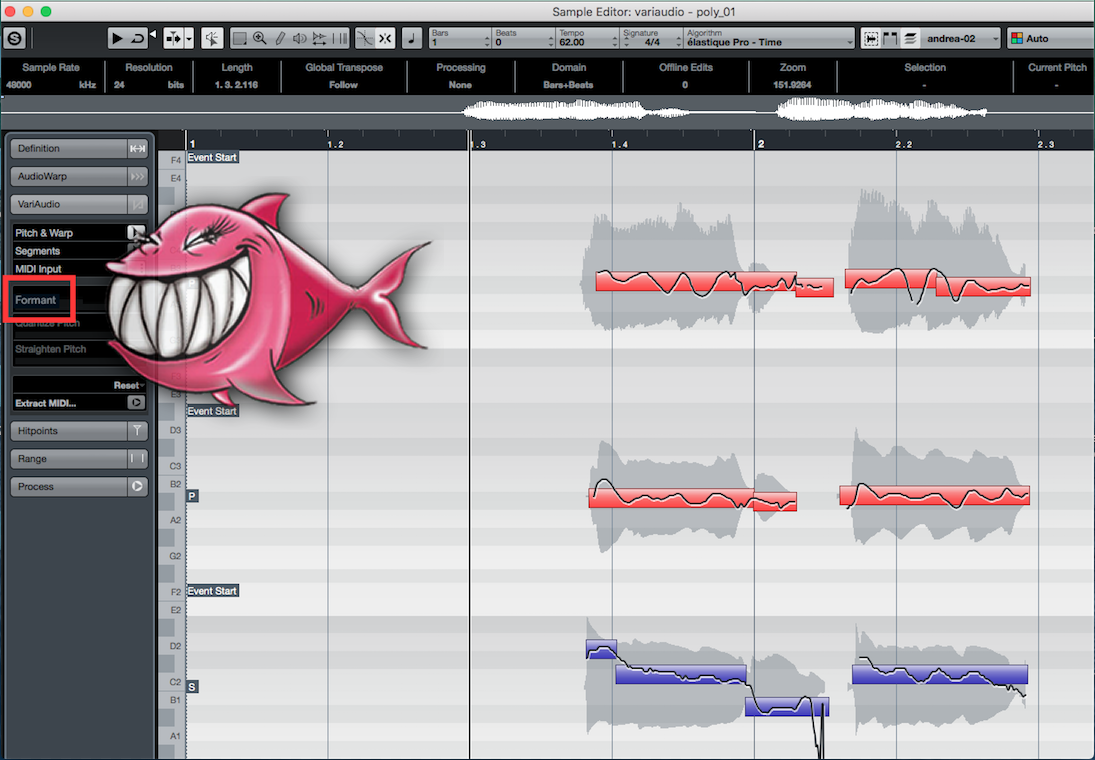Select the Segments mode
This screenshot has height=760, width=1095.
point(38,251)
